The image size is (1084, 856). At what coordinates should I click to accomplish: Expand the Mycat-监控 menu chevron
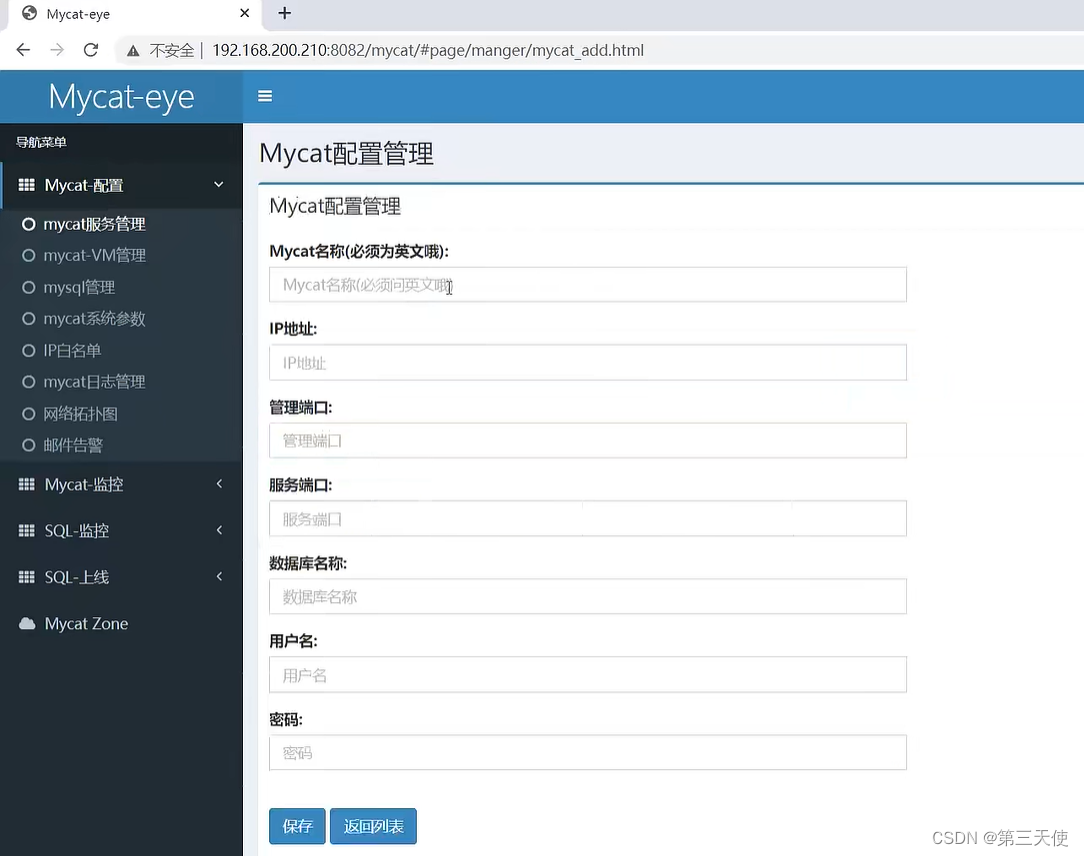coord(219,484)
